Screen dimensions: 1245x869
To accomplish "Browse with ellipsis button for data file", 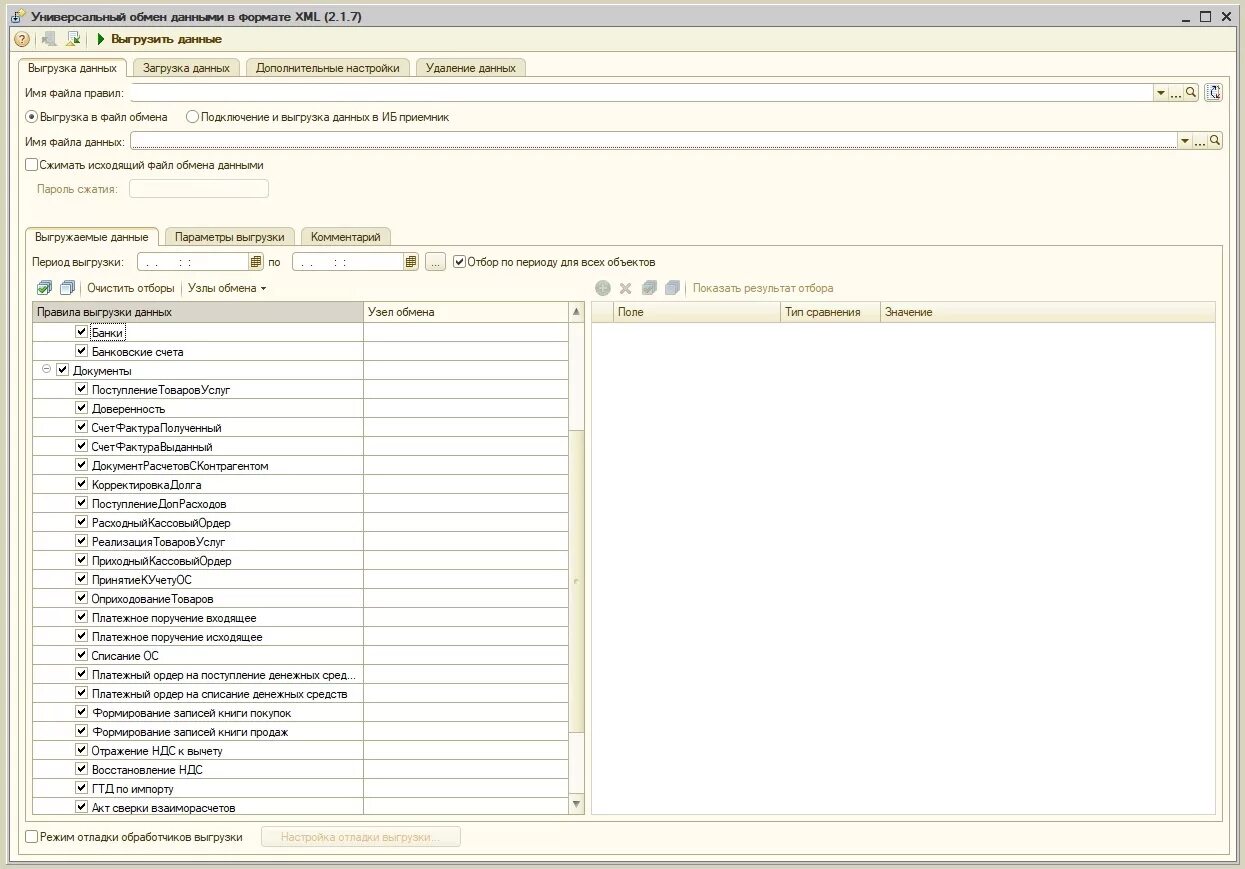I will tap(1200, 141).
